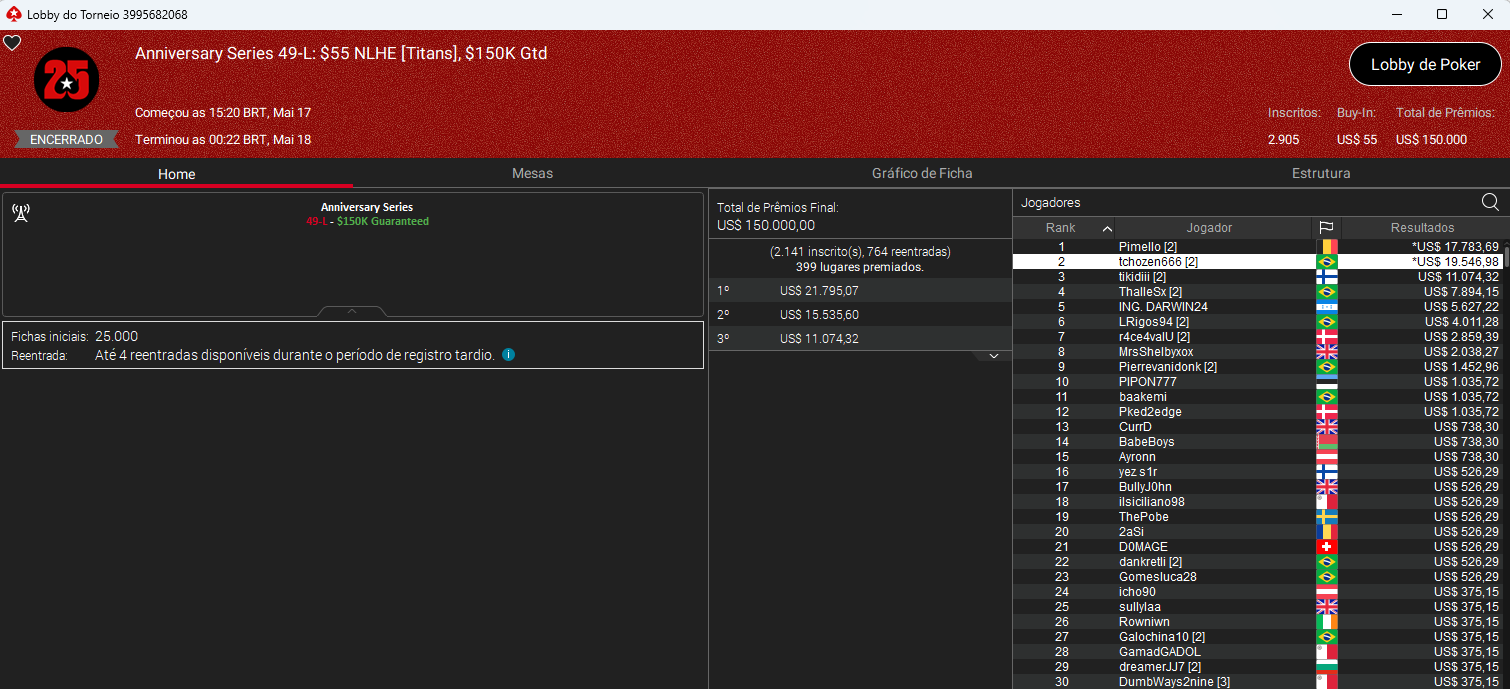Click the Sweden flag next to ThePobe

[1327, 517]
